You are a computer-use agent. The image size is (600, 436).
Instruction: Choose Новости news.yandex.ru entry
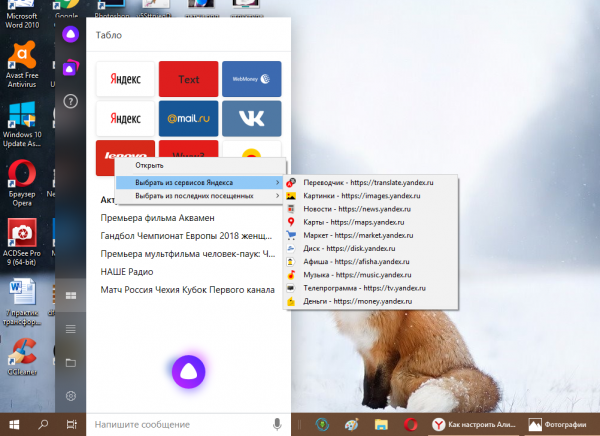(370, 209)
